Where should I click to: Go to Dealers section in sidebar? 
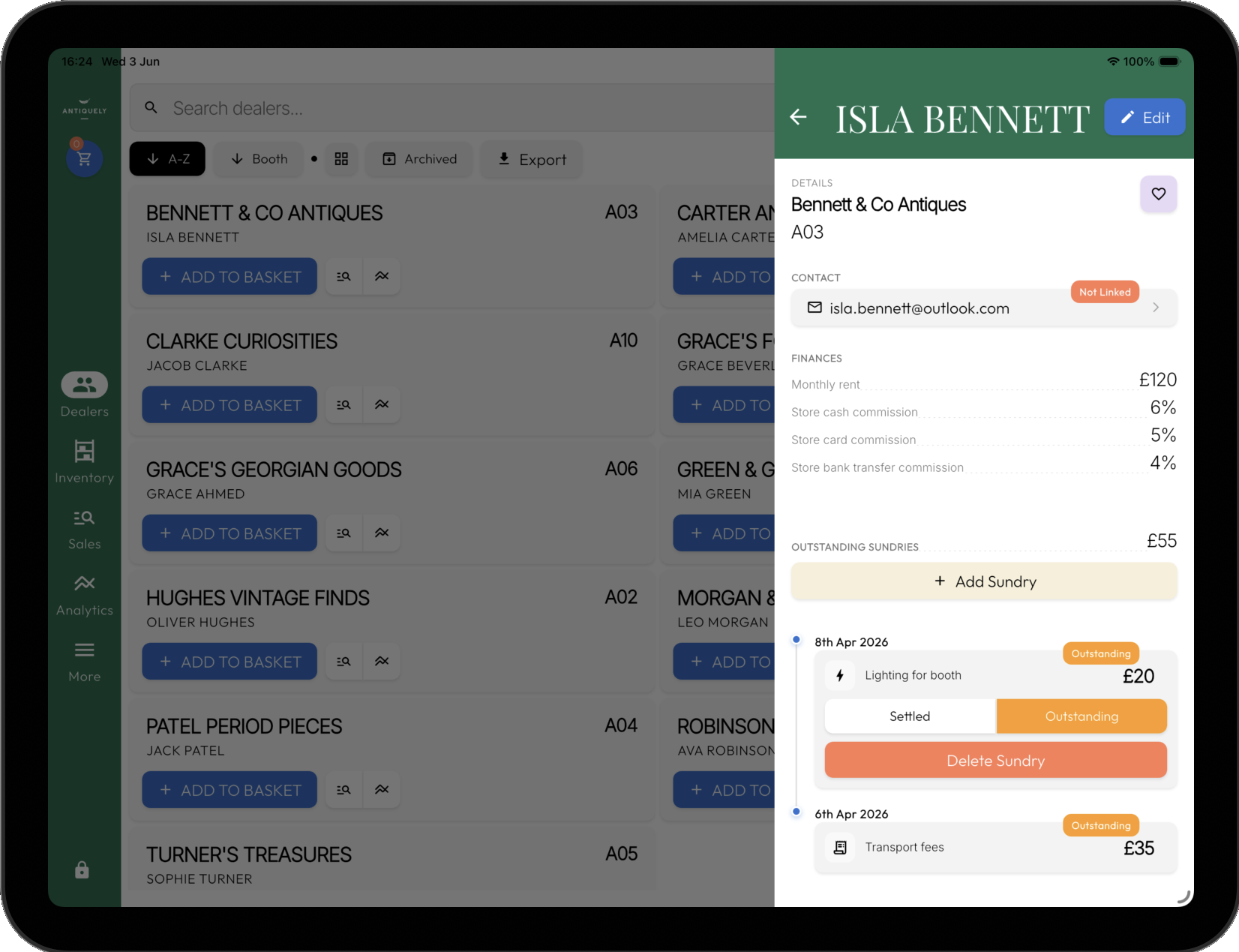(84, 395)
